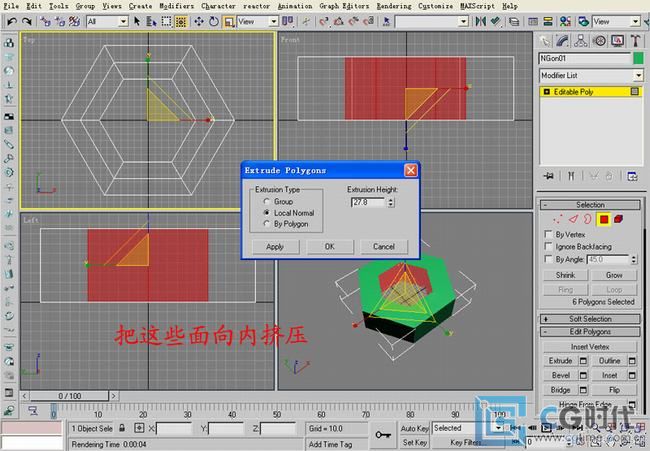Select Group extrusion type
Screen dimensions: 650x451
tap(267, 201)
